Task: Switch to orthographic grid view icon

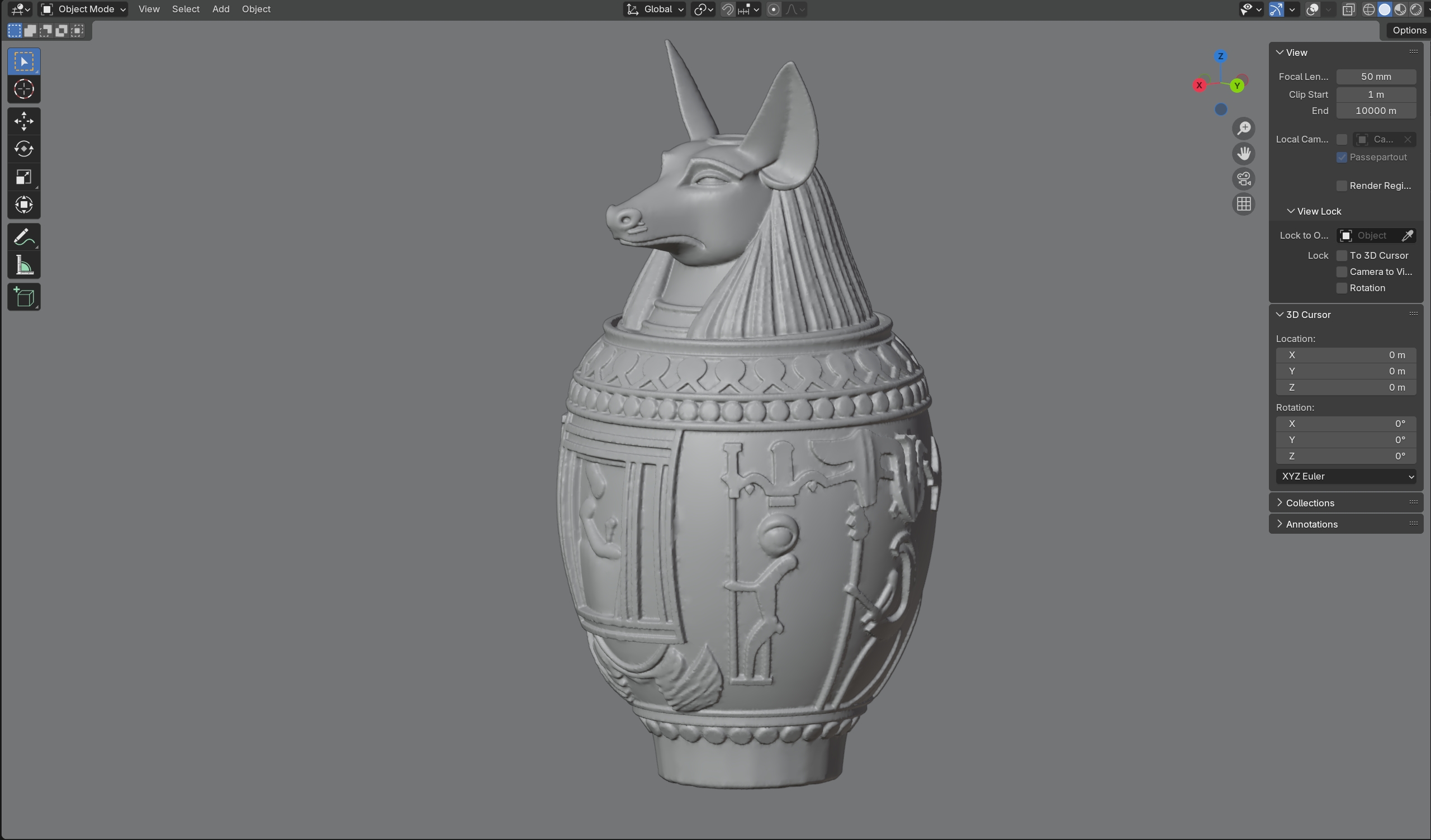Action: (1244, 204)
